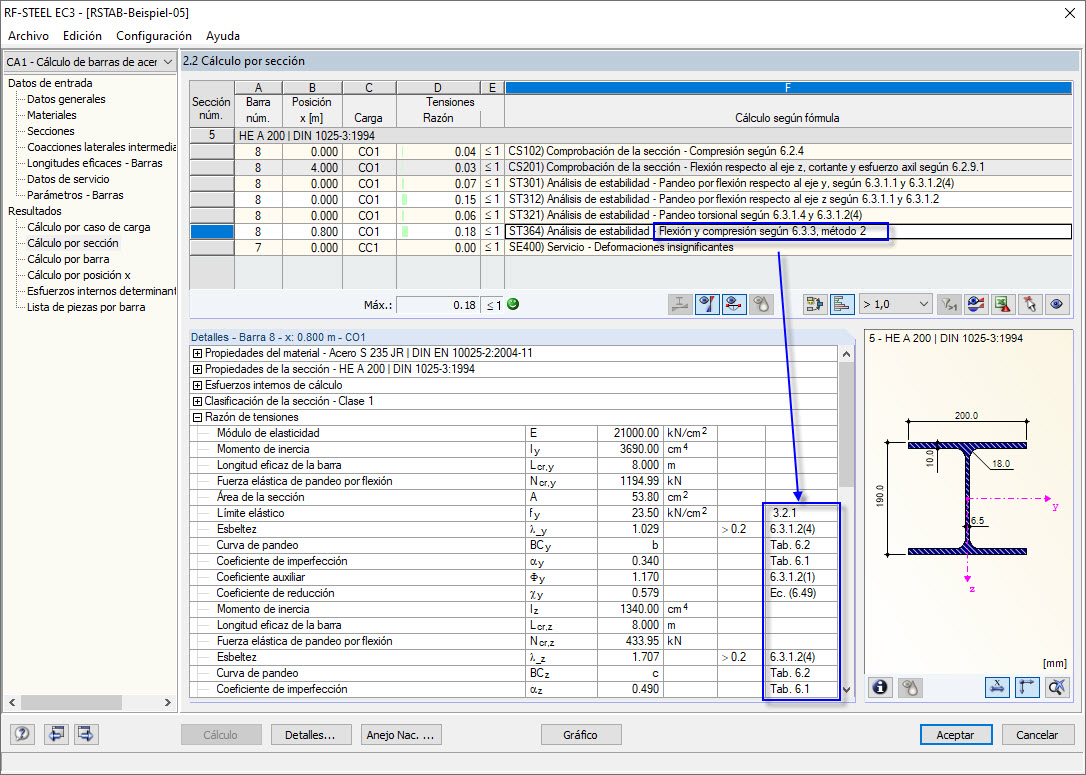Click the Excel export icon

point(1003,304)
